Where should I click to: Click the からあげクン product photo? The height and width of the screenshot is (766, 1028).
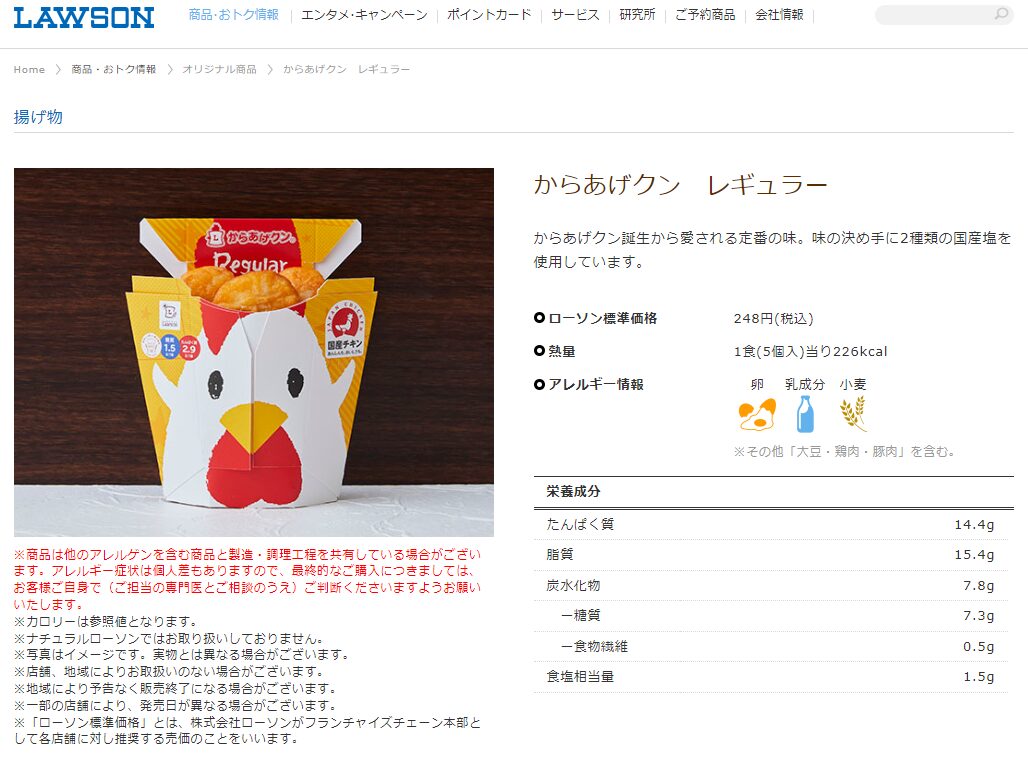254,353
